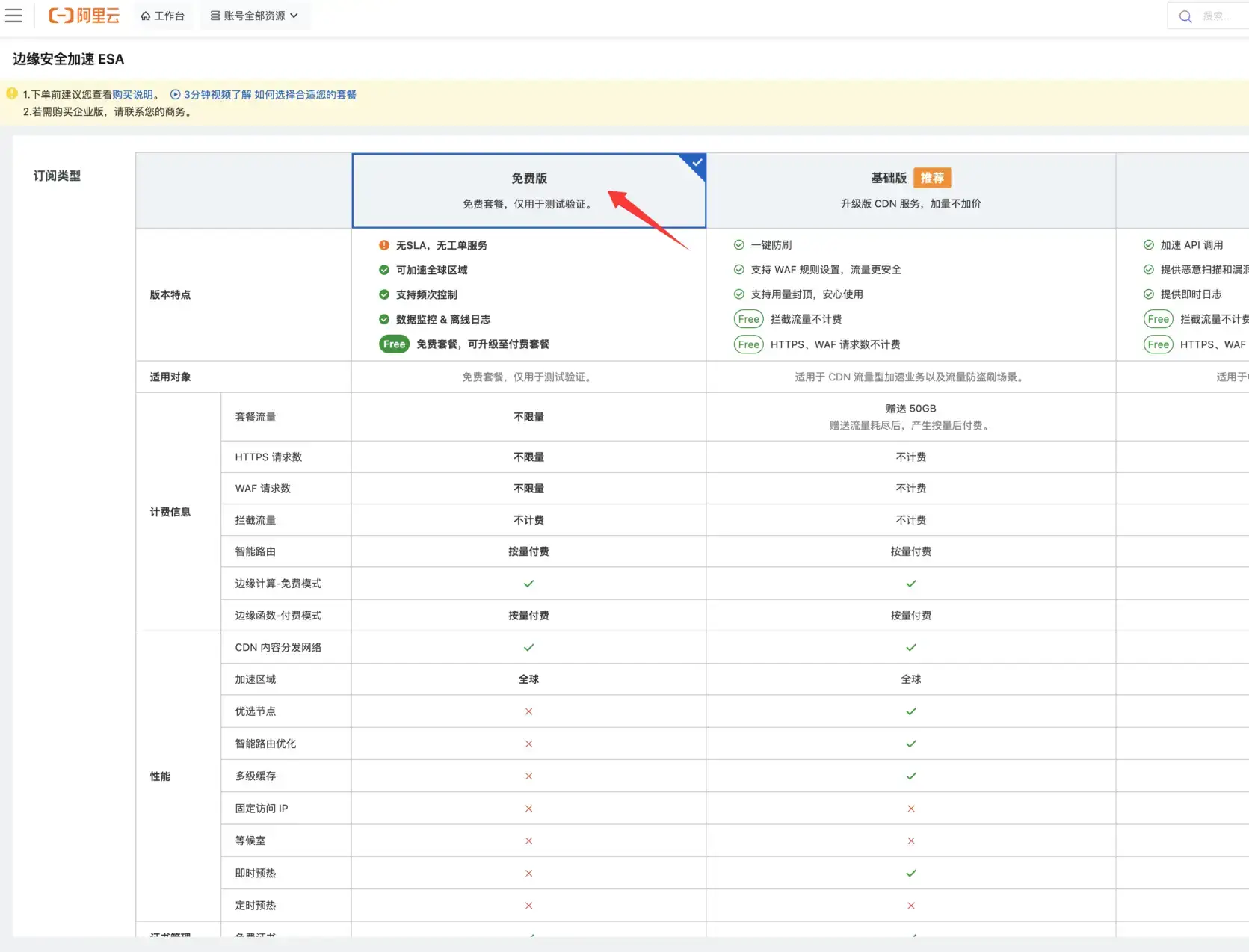
Task: Click the green check icon beside 可加速全球区域
Action: pos(383,270)
